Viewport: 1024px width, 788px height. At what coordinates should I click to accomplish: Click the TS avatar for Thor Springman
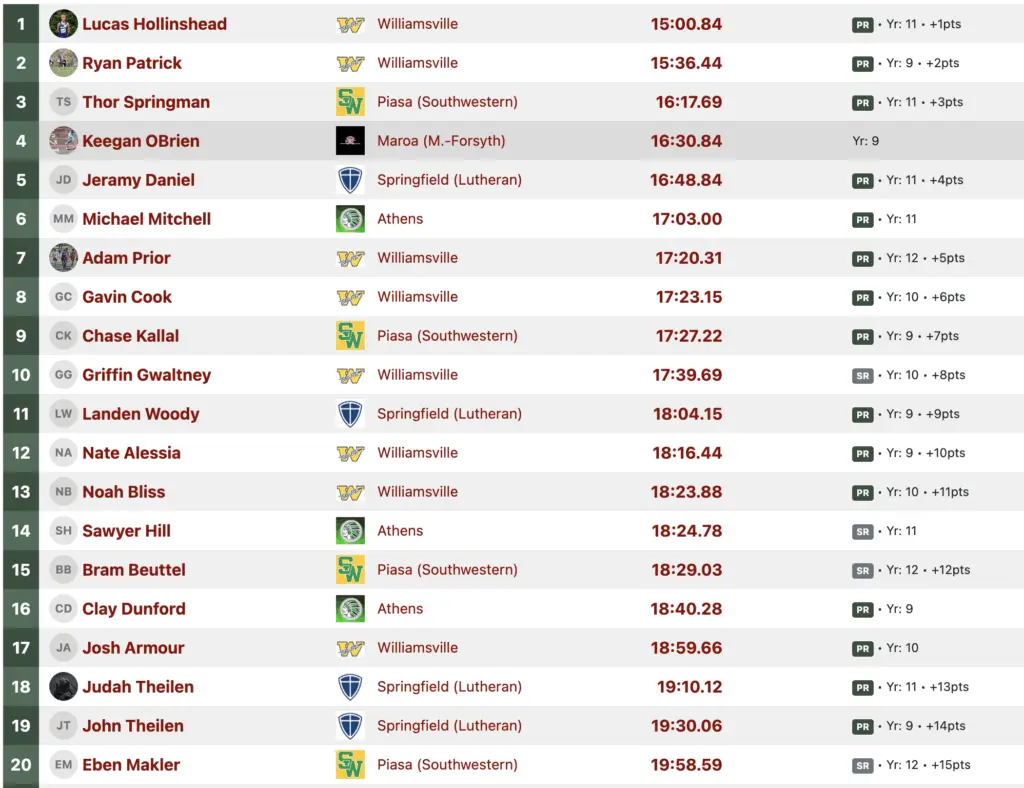click(x=63, y=102)
